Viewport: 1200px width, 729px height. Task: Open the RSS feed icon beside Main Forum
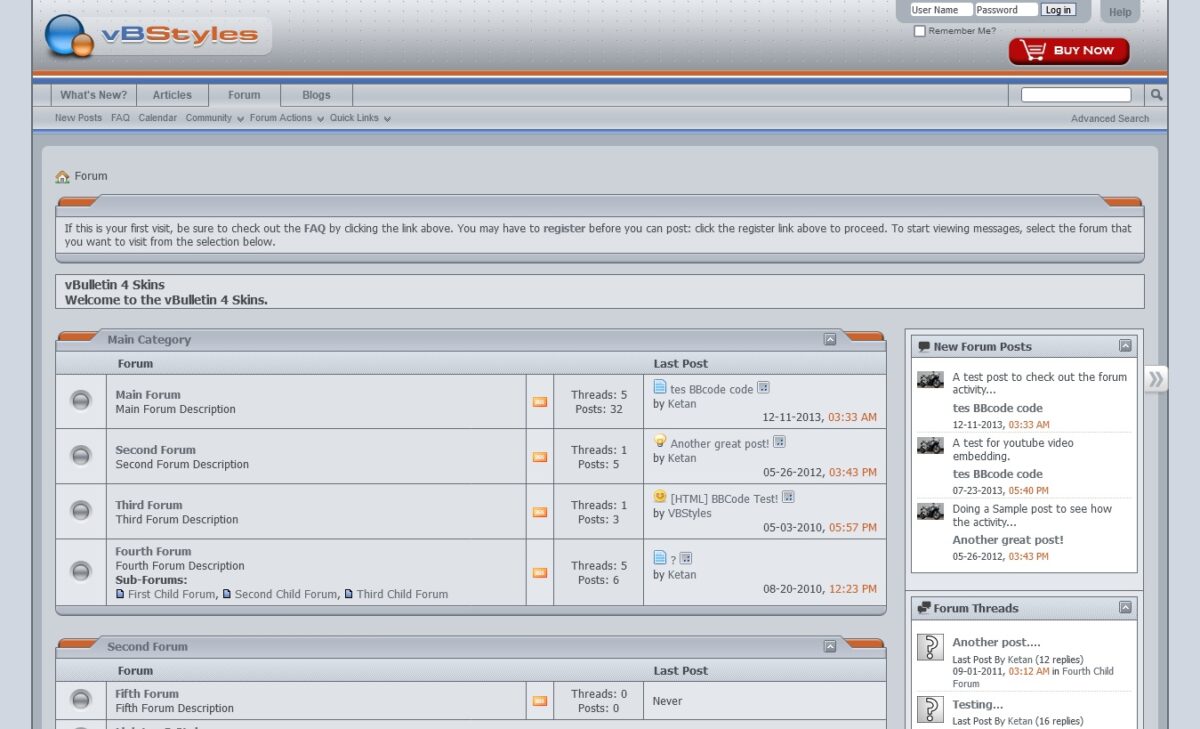[x=540, y=401]
